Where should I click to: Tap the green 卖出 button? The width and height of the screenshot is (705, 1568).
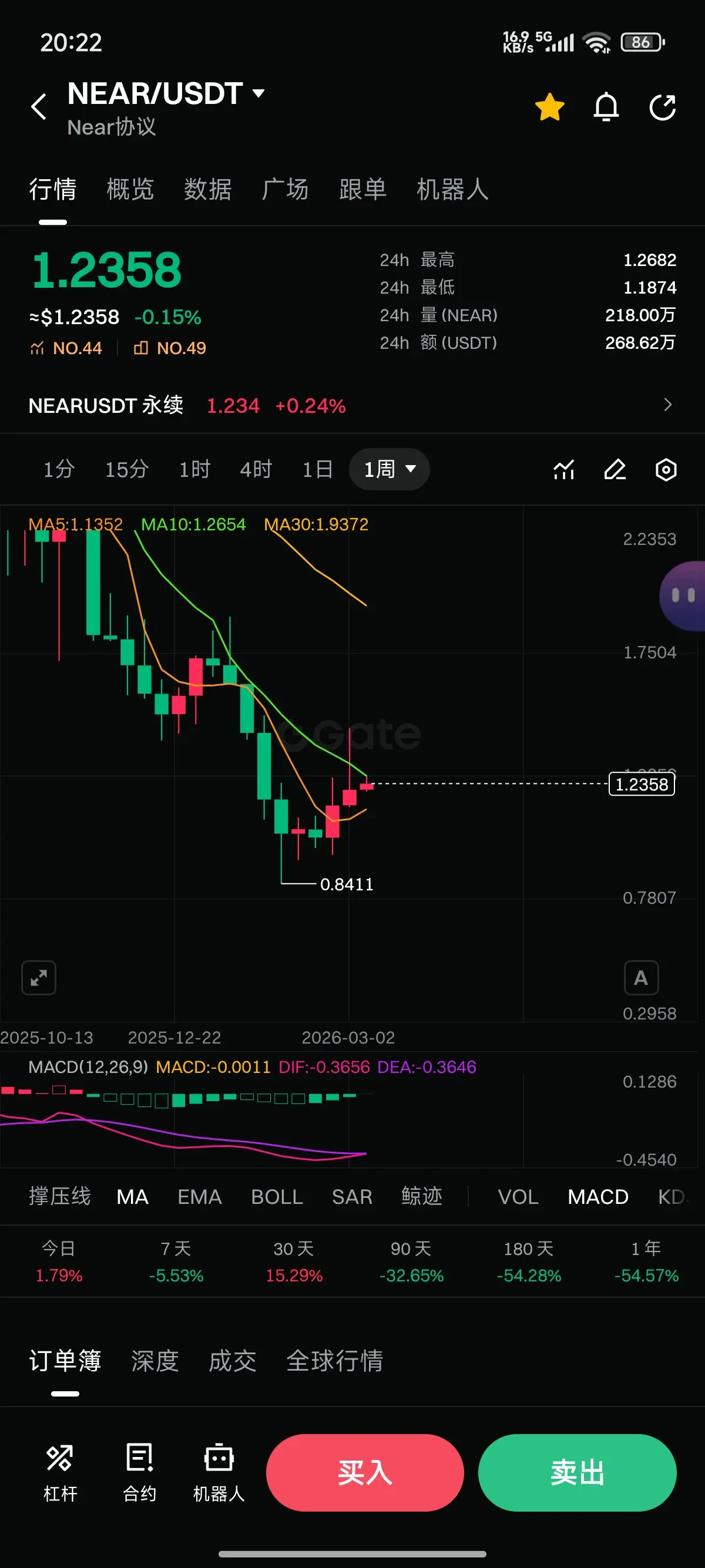[x=577, y=1472]
